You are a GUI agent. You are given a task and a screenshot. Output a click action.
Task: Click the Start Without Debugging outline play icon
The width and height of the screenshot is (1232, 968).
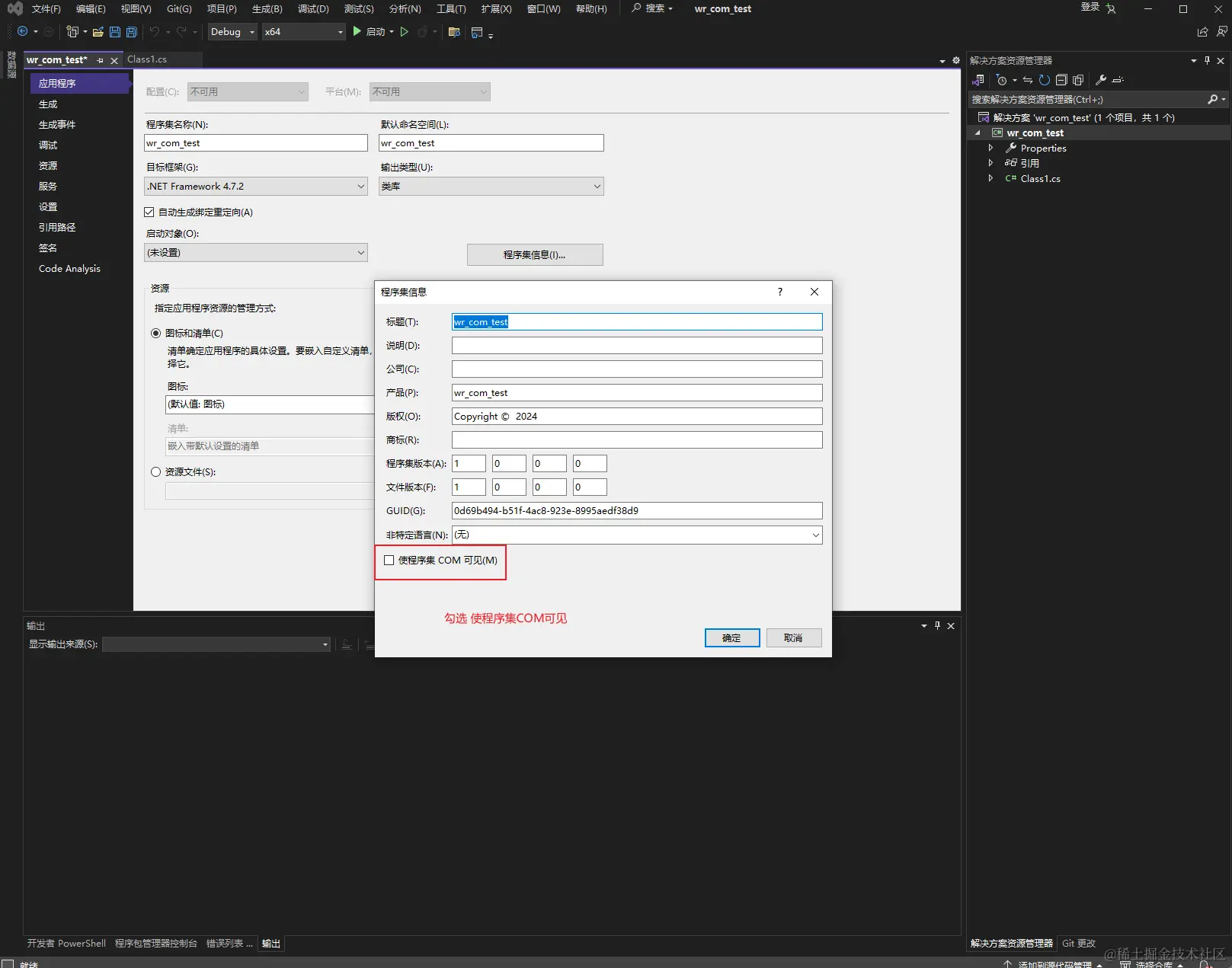[x=405, y=31]
